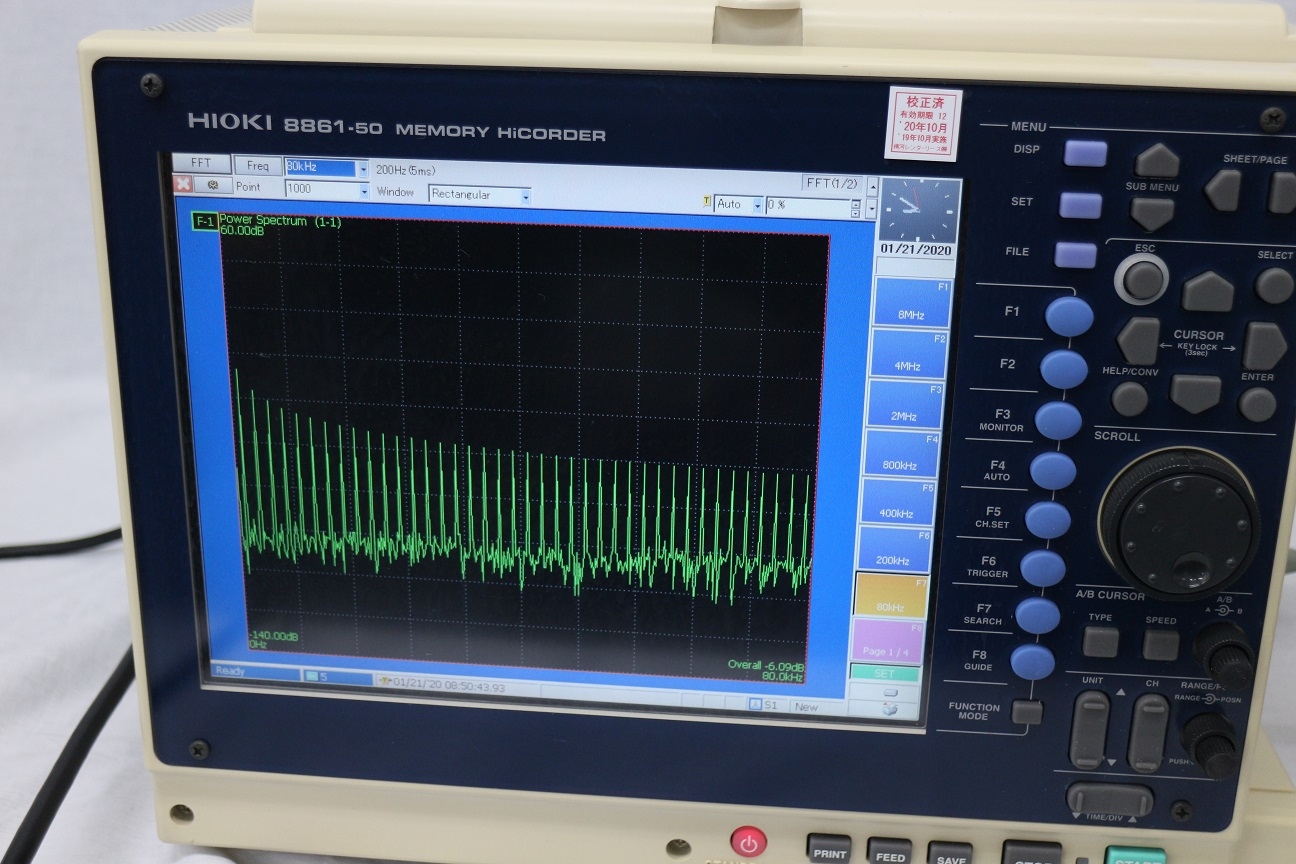Click the small bar icon under SET
The image size is (1296, 864).
coord(889,692)
